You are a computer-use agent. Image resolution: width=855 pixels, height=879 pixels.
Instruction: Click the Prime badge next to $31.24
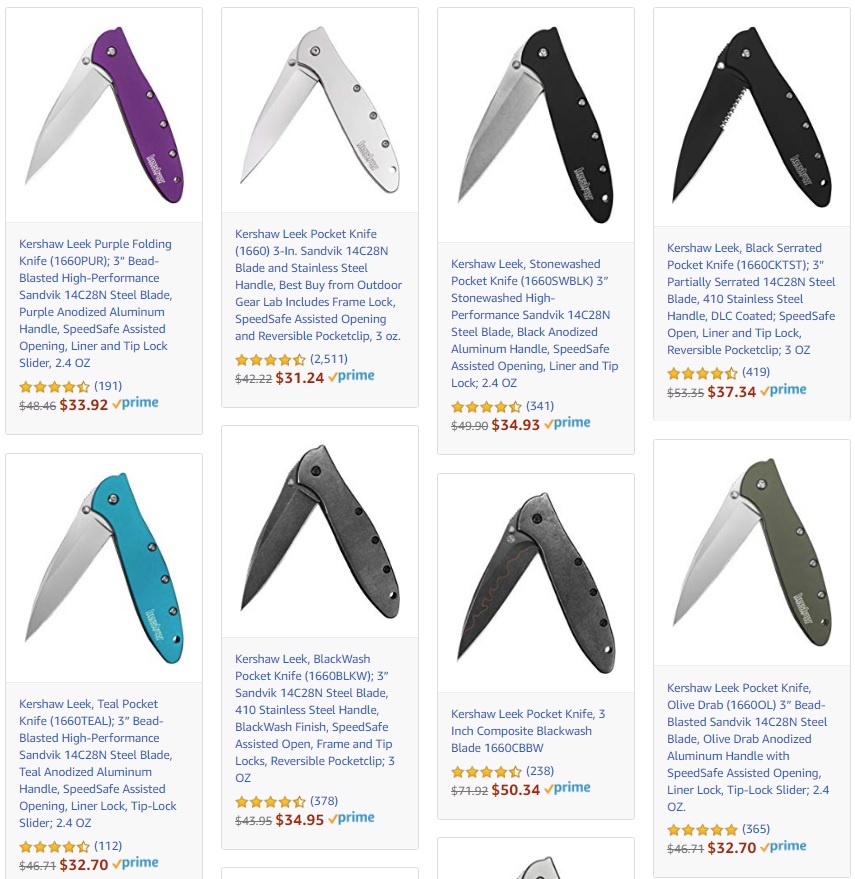pyautogui.click(x=352, y=376)
